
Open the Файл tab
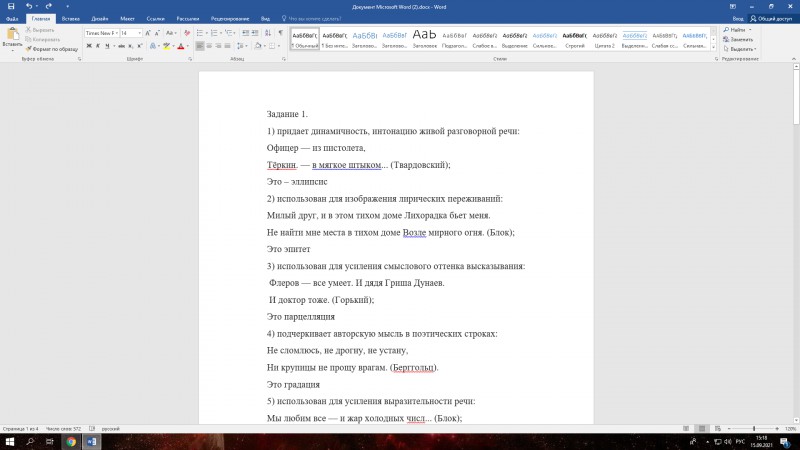point(12,18)
